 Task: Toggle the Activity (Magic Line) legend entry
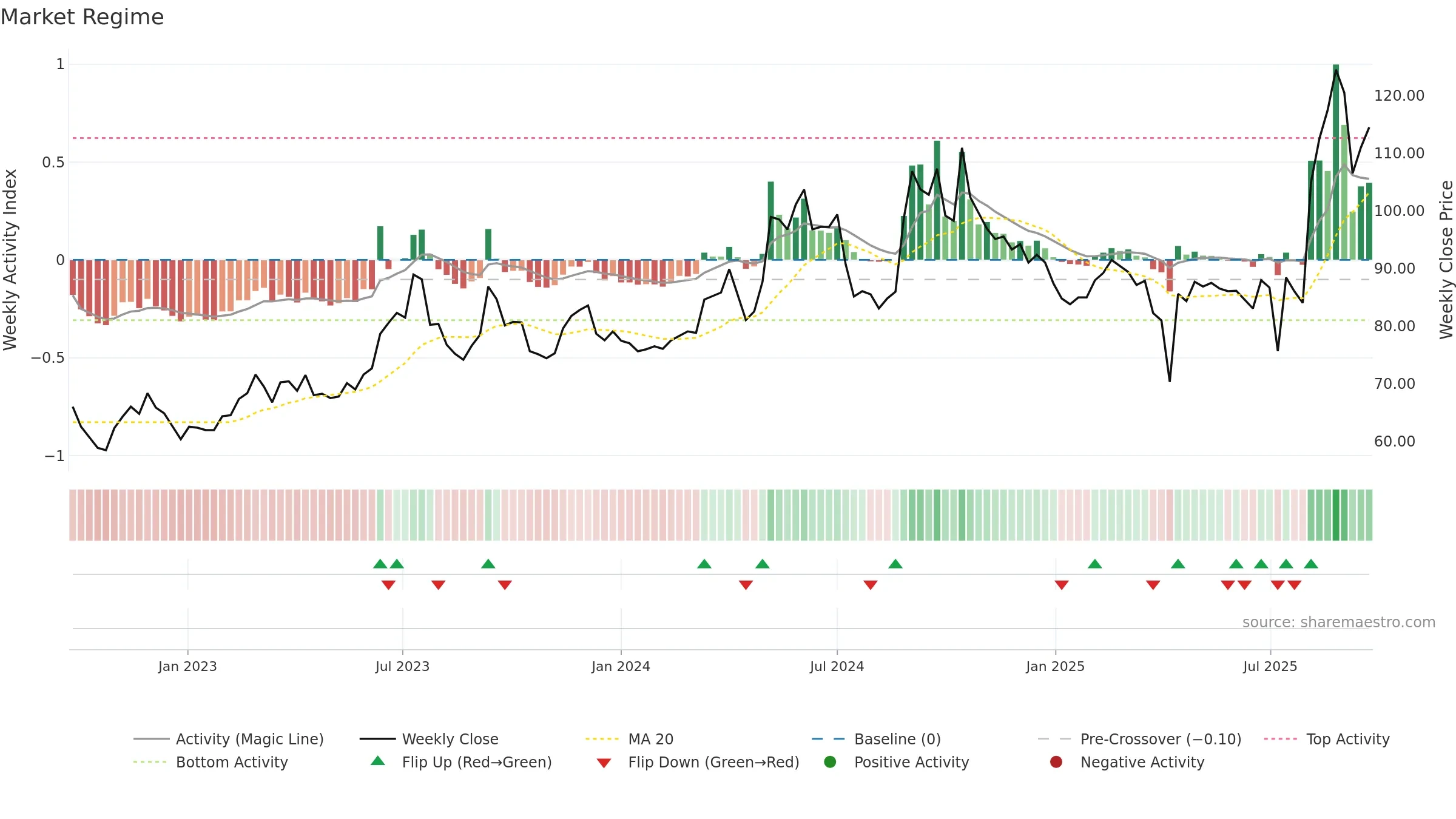click(x=229, y=739)
